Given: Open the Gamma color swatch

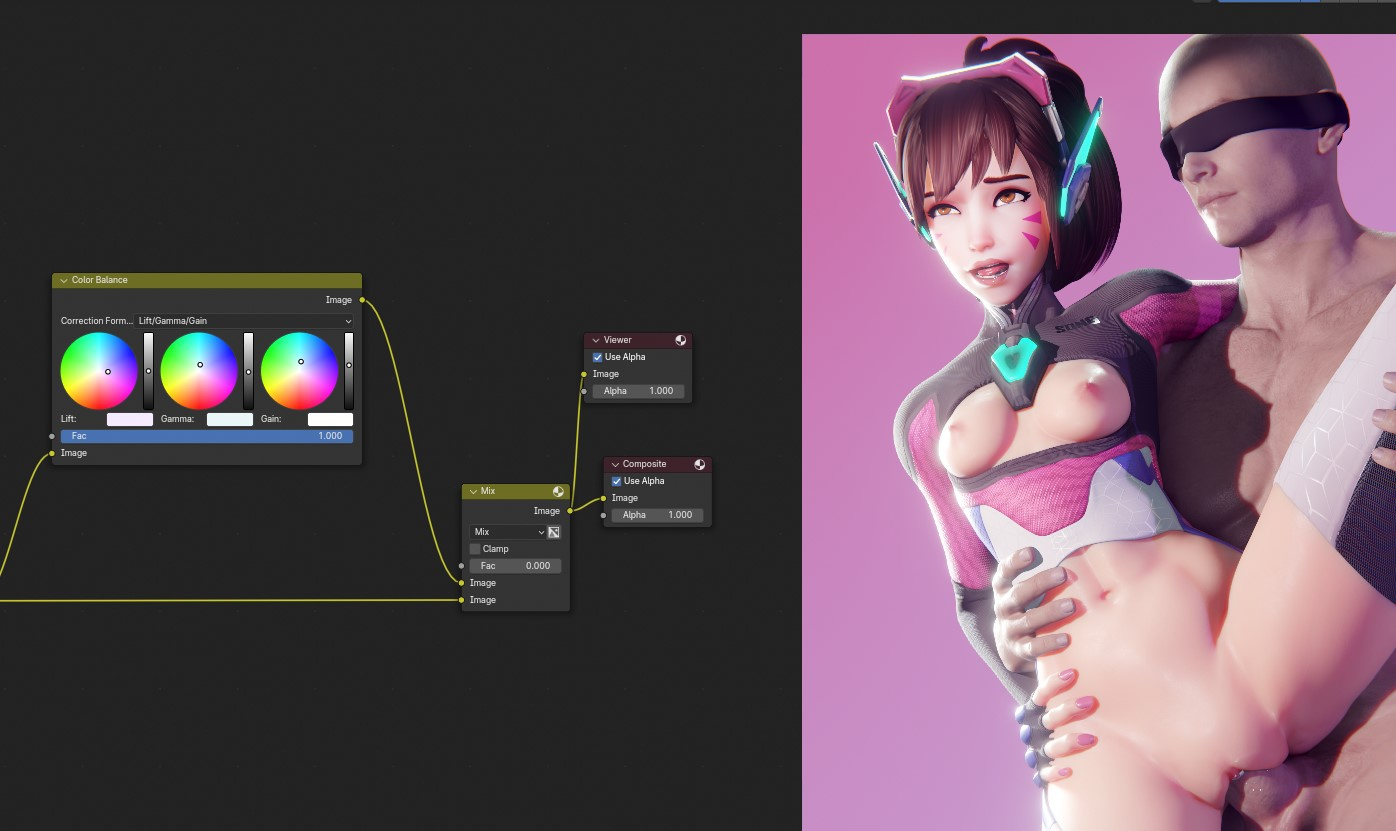Looking at the screenshot, I should pos(230,419).
